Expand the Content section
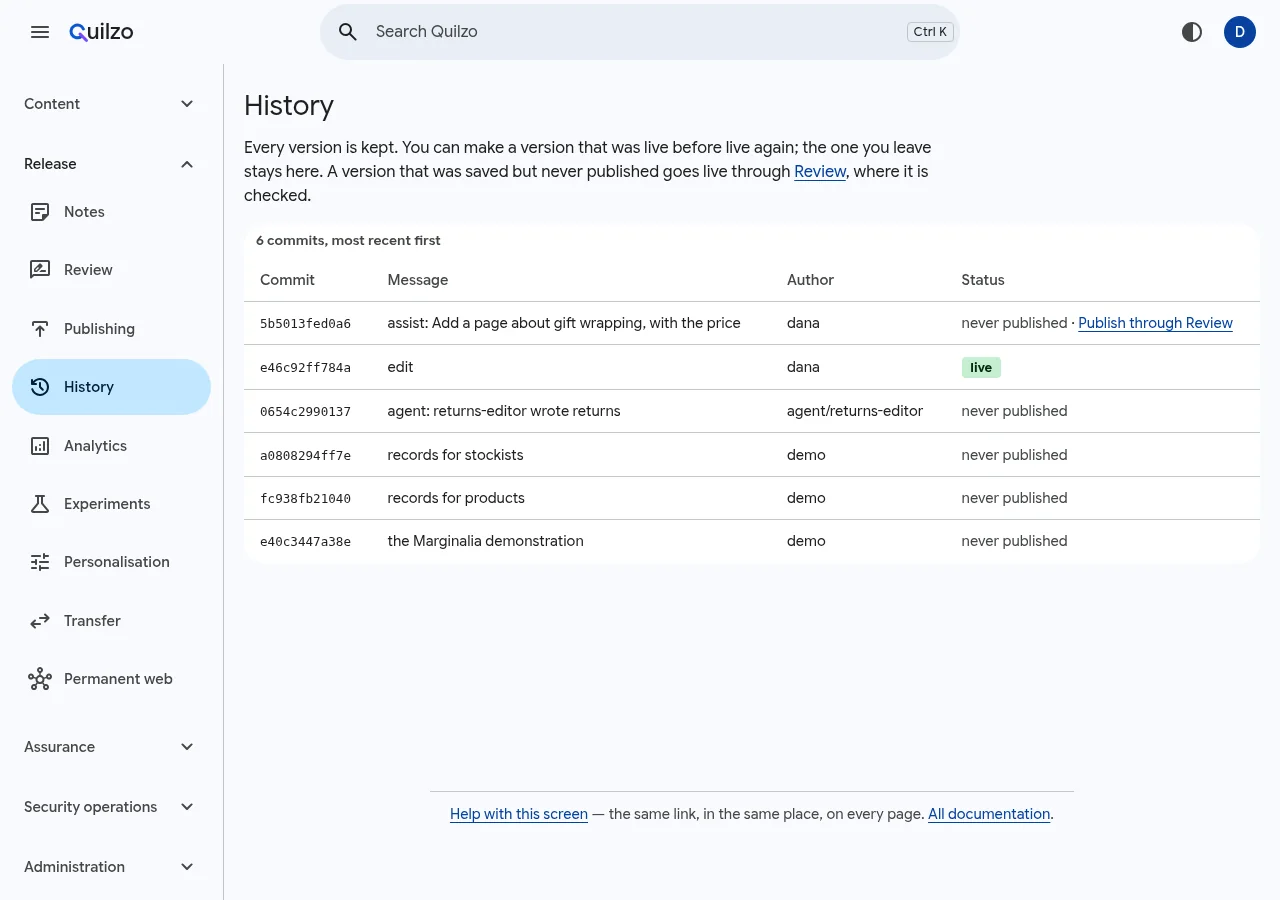 click(111, 104)
